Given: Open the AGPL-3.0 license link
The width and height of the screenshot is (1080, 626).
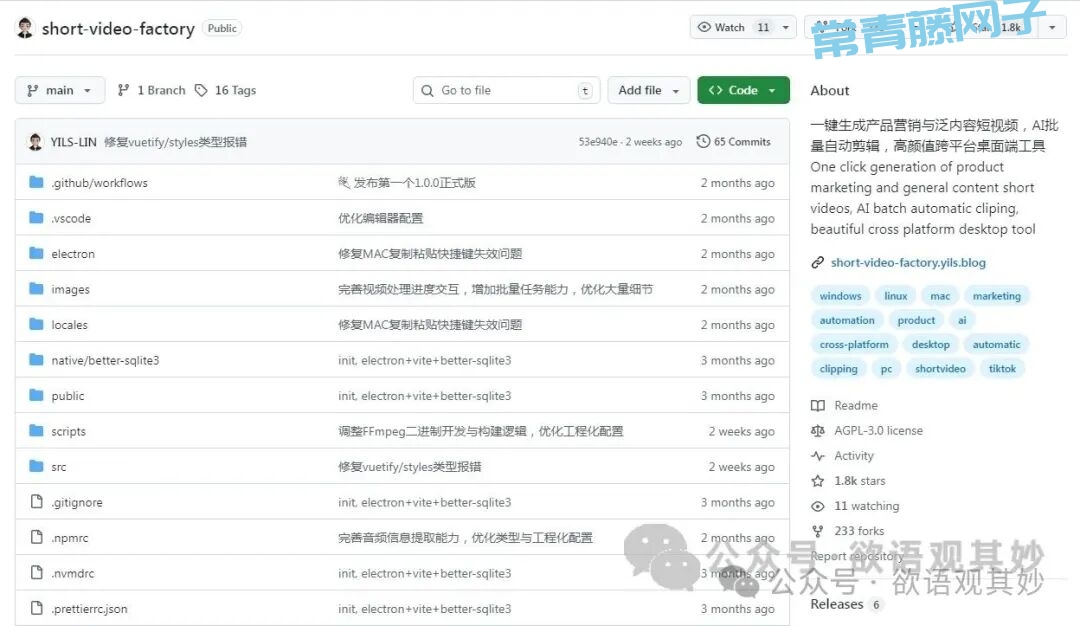Looking at the screenshot, I should (x=878, y=431).
